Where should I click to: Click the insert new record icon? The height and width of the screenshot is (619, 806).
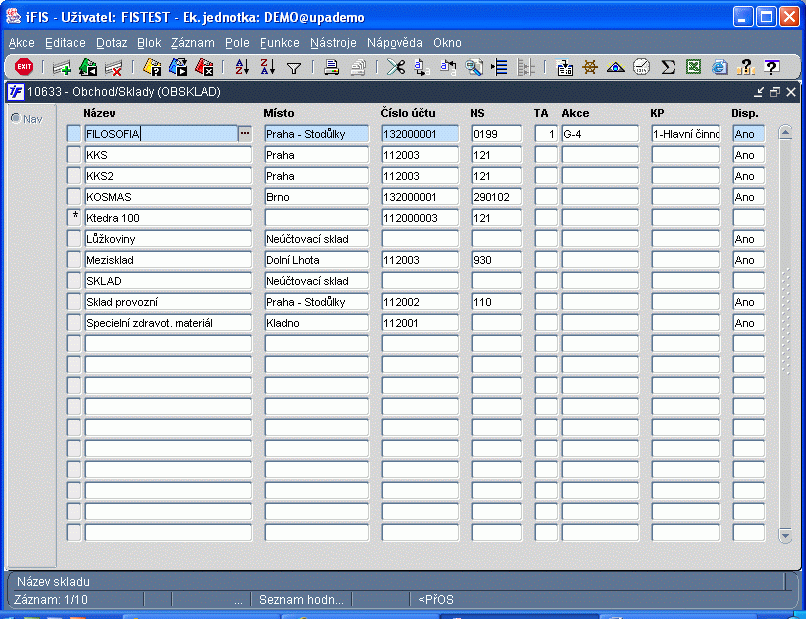pos(62,67)
